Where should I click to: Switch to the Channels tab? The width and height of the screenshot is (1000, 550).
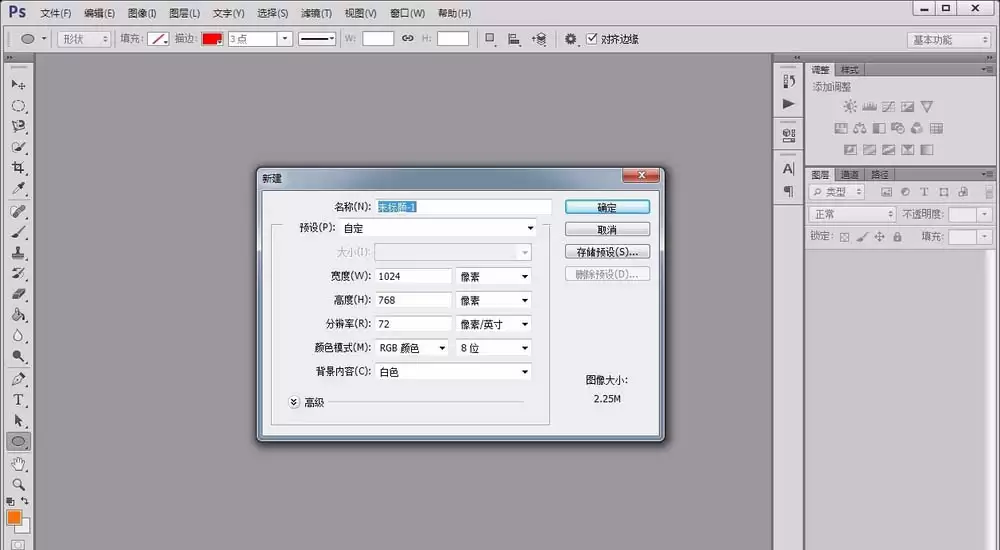pos(849,174)
